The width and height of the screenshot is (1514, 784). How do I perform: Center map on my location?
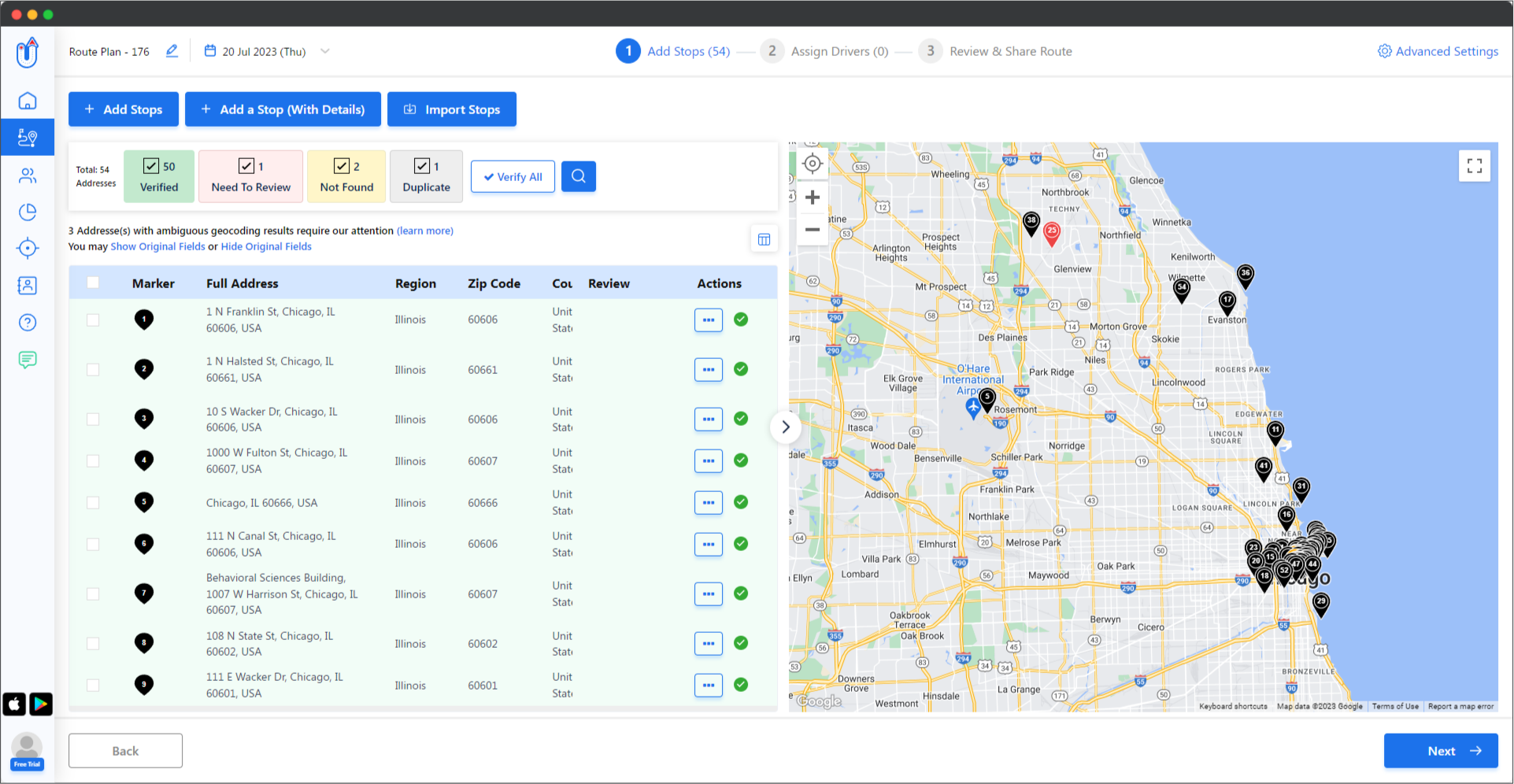pyautogui.click(x=813, y=164)
